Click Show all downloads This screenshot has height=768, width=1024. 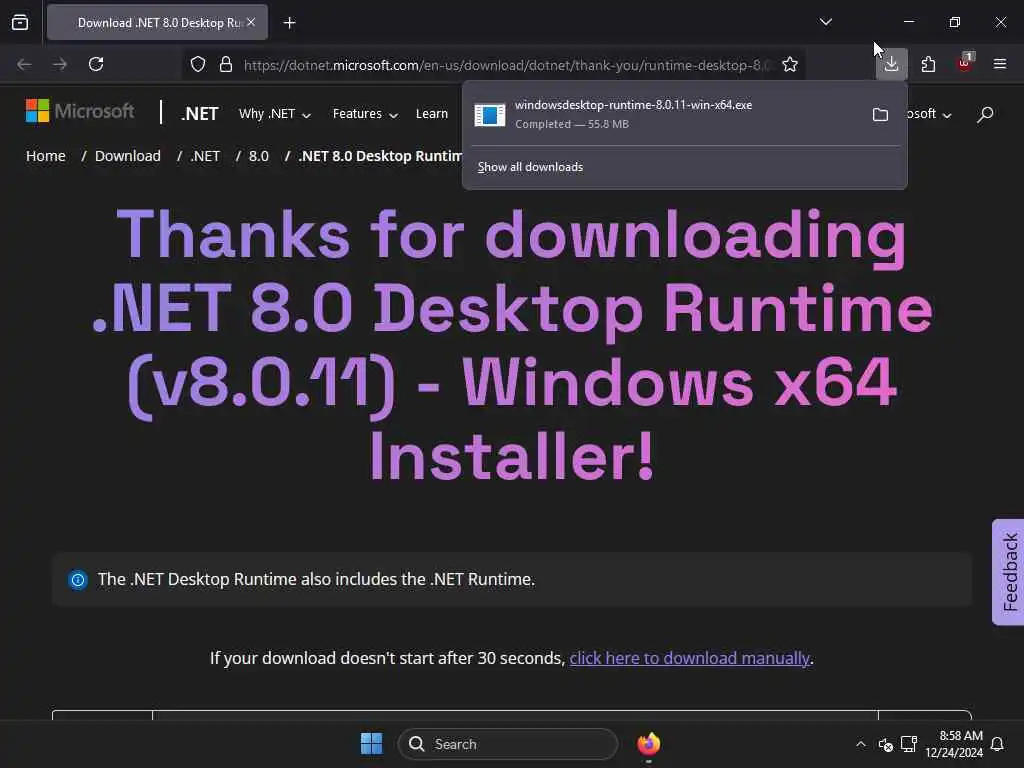(x=530, y=167)
